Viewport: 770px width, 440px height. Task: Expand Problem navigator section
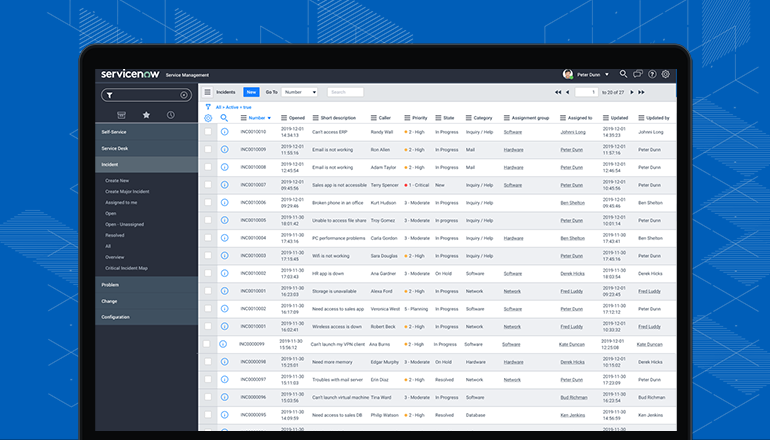point(146,285)
